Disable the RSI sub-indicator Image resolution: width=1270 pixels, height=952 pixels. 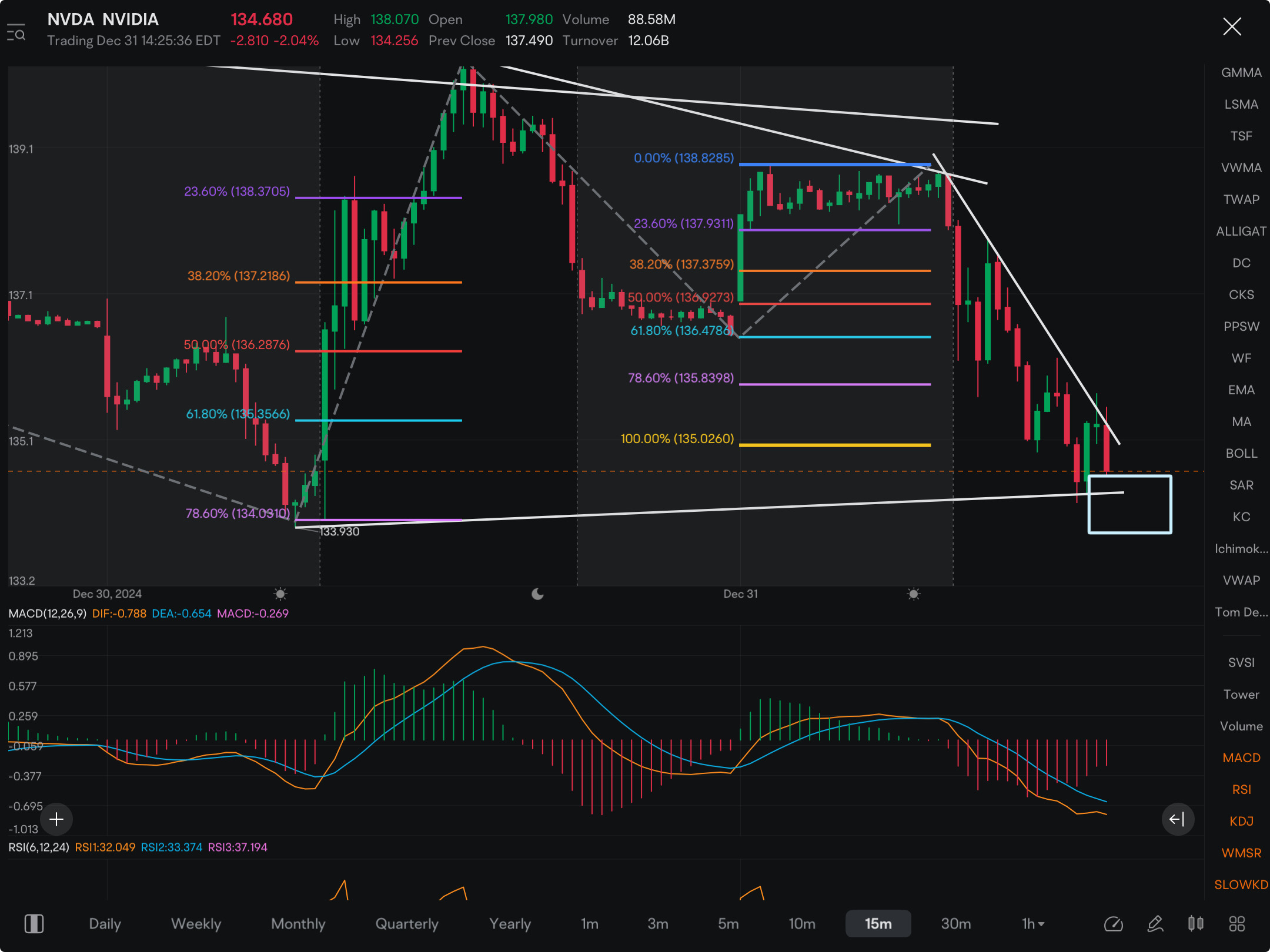pos(1241,789)
